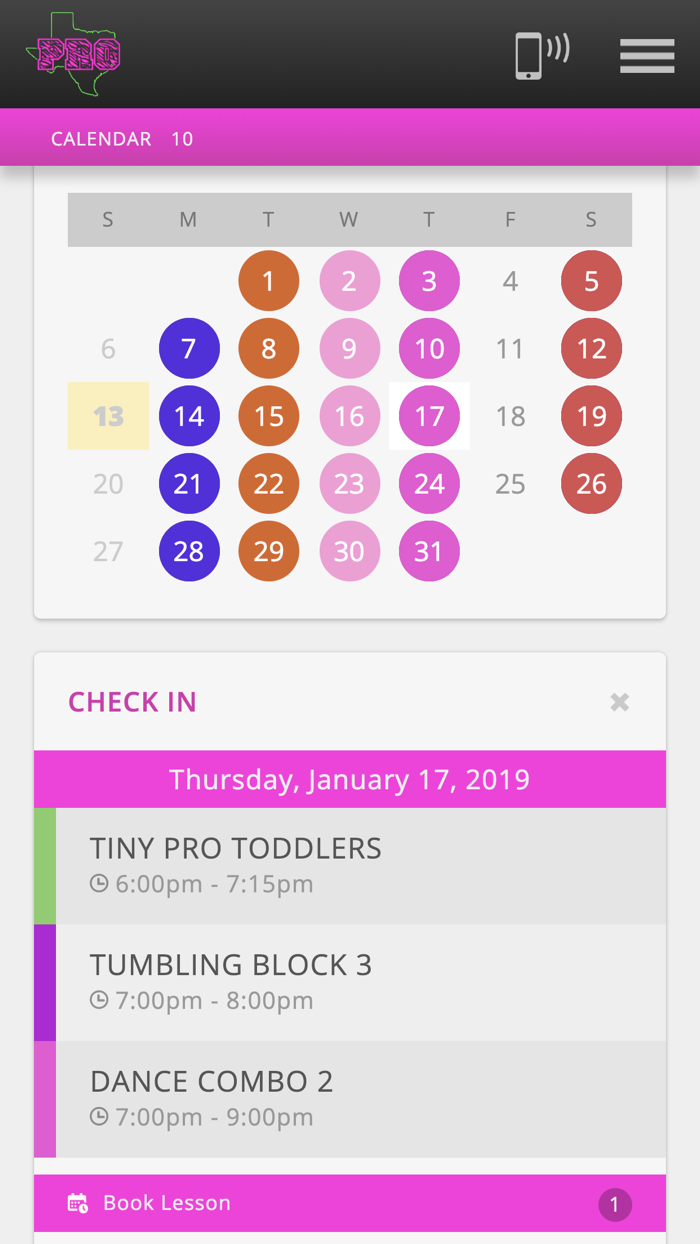The width and height of the screenshot is (700, 1244).
Task: Select the TUMBLING BLOCK 3 class entry
Action: coord(350,982)
